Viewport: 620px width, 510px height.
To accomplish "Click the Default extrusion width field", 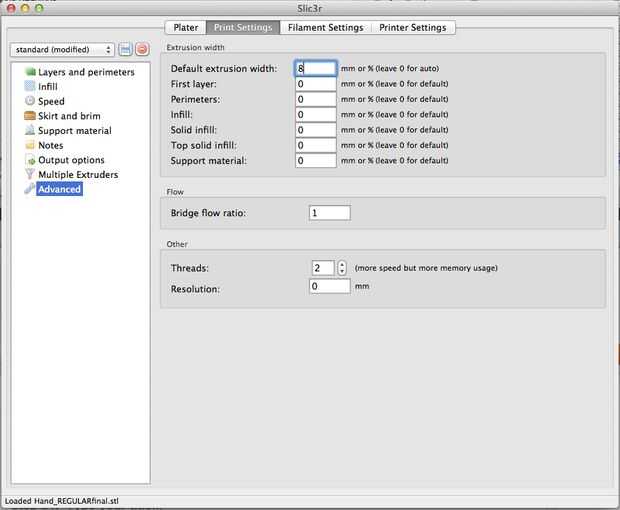I will click(x=316, y=68).
